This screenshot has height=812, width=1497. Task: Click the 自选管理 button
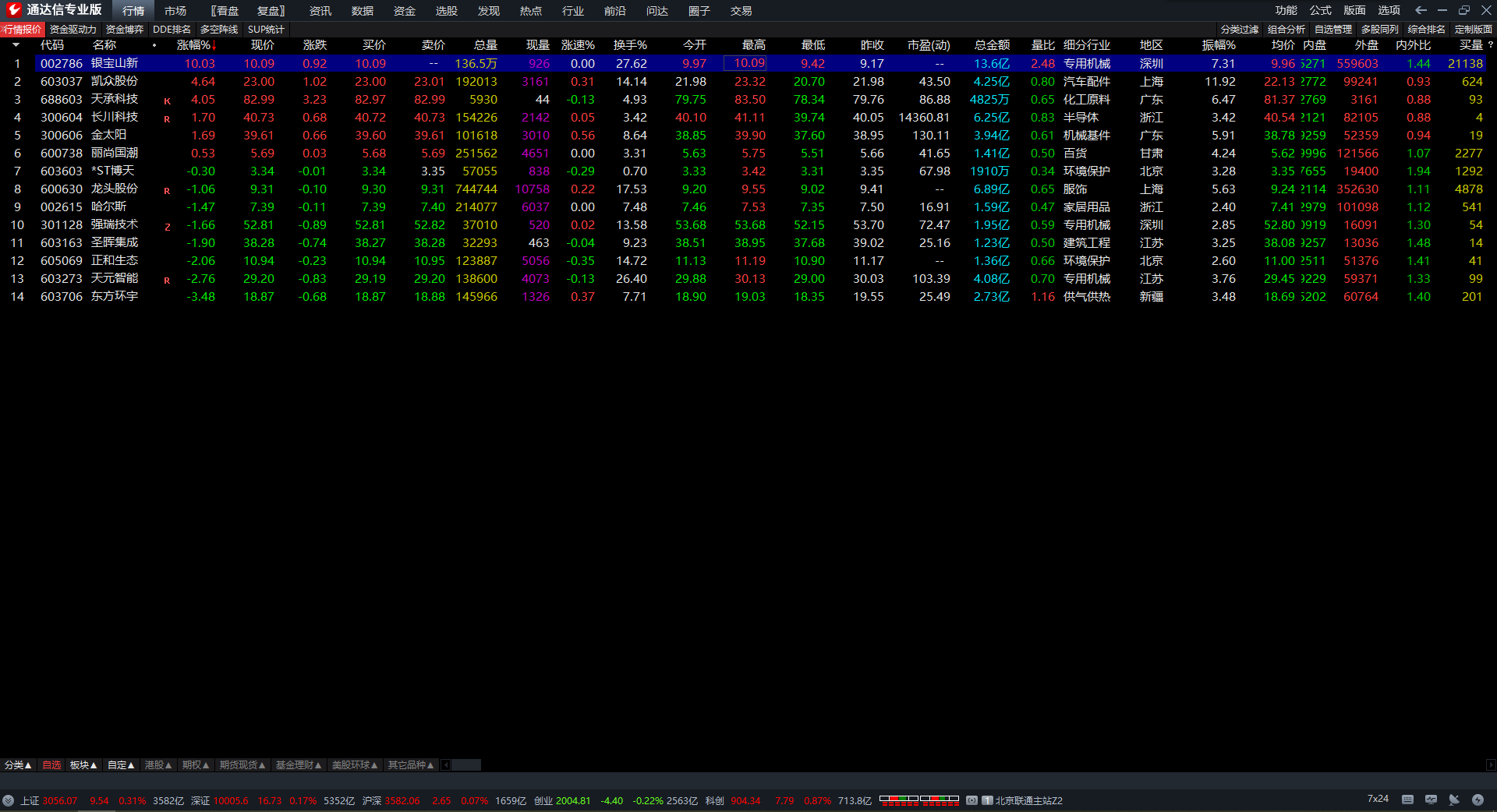tap(1333, 30)
